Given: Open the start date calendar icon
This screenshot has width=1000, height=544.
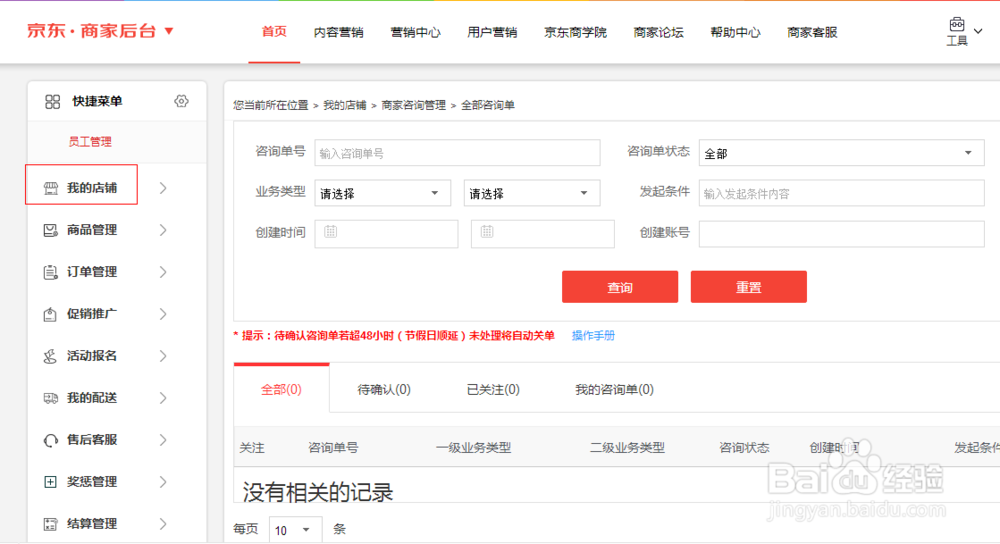Looking at the screenshot, I should click(x=330, y=232).
